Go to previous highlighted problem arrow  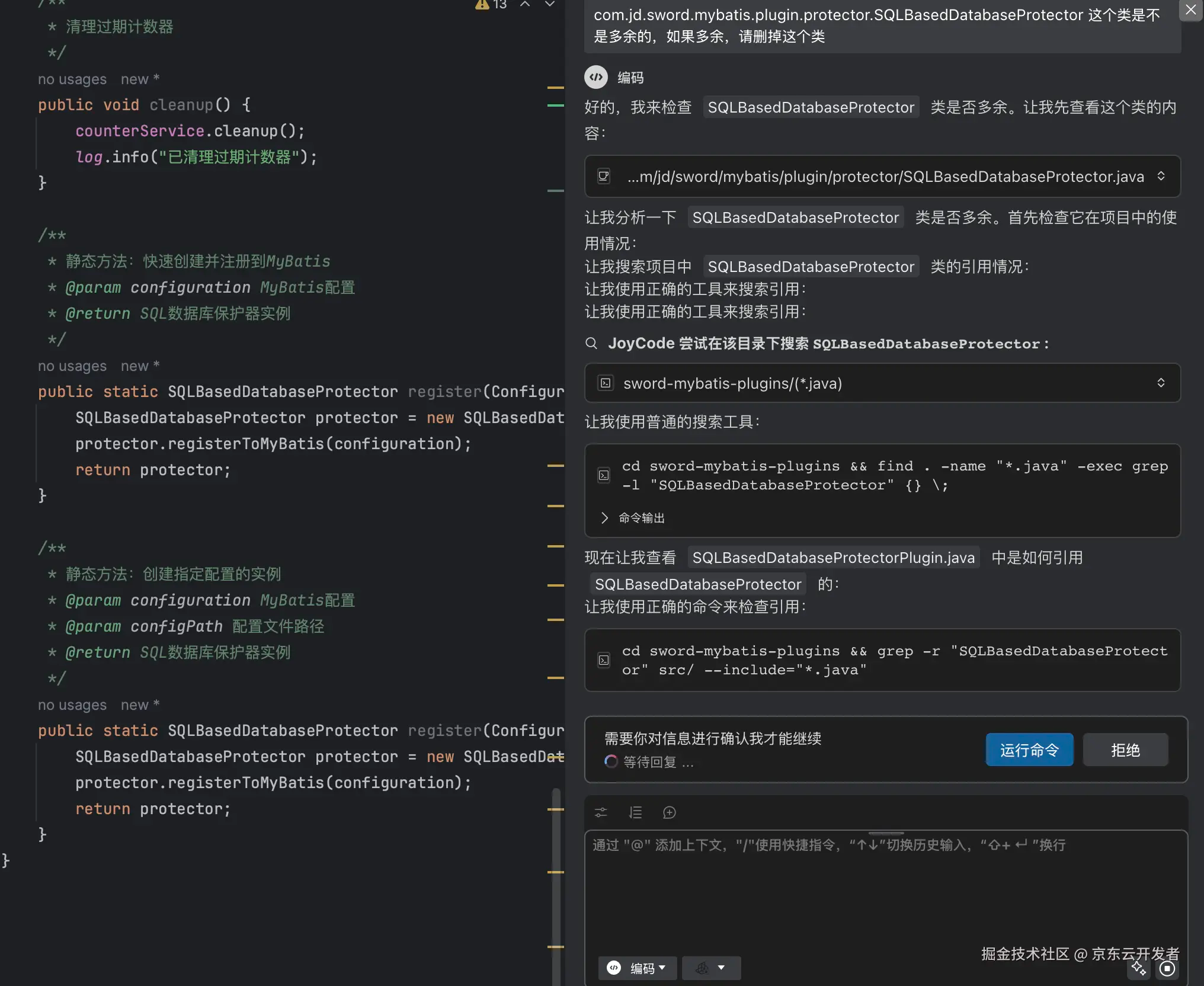(x=525, y=5)
